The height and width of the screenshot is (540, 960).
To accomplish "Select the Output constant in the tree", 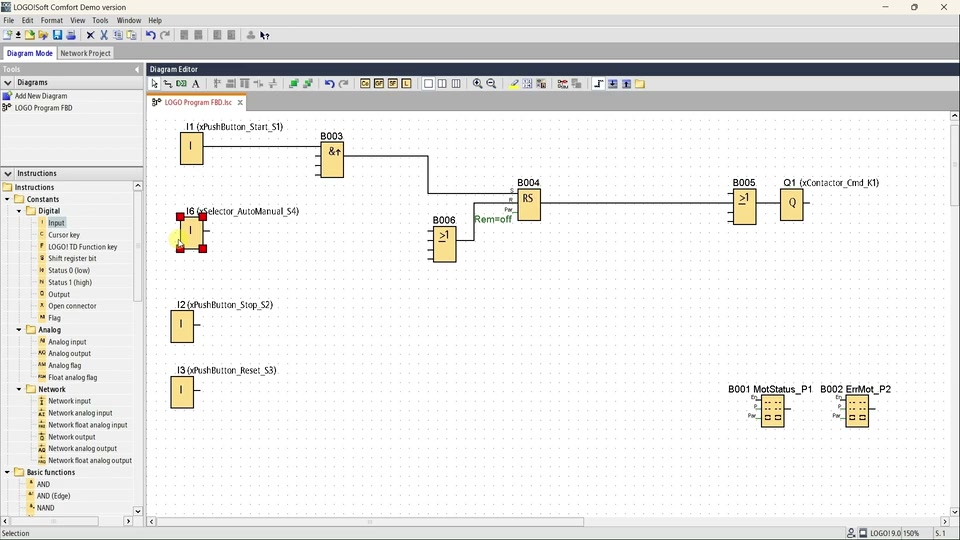I will tap(59, 294).
